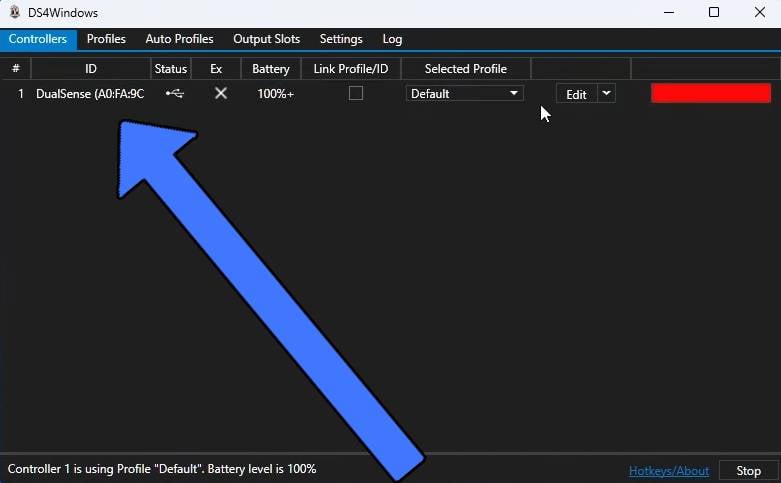Screen dimensions: 781x483
Task: View the Log tab
Action: 392,39
